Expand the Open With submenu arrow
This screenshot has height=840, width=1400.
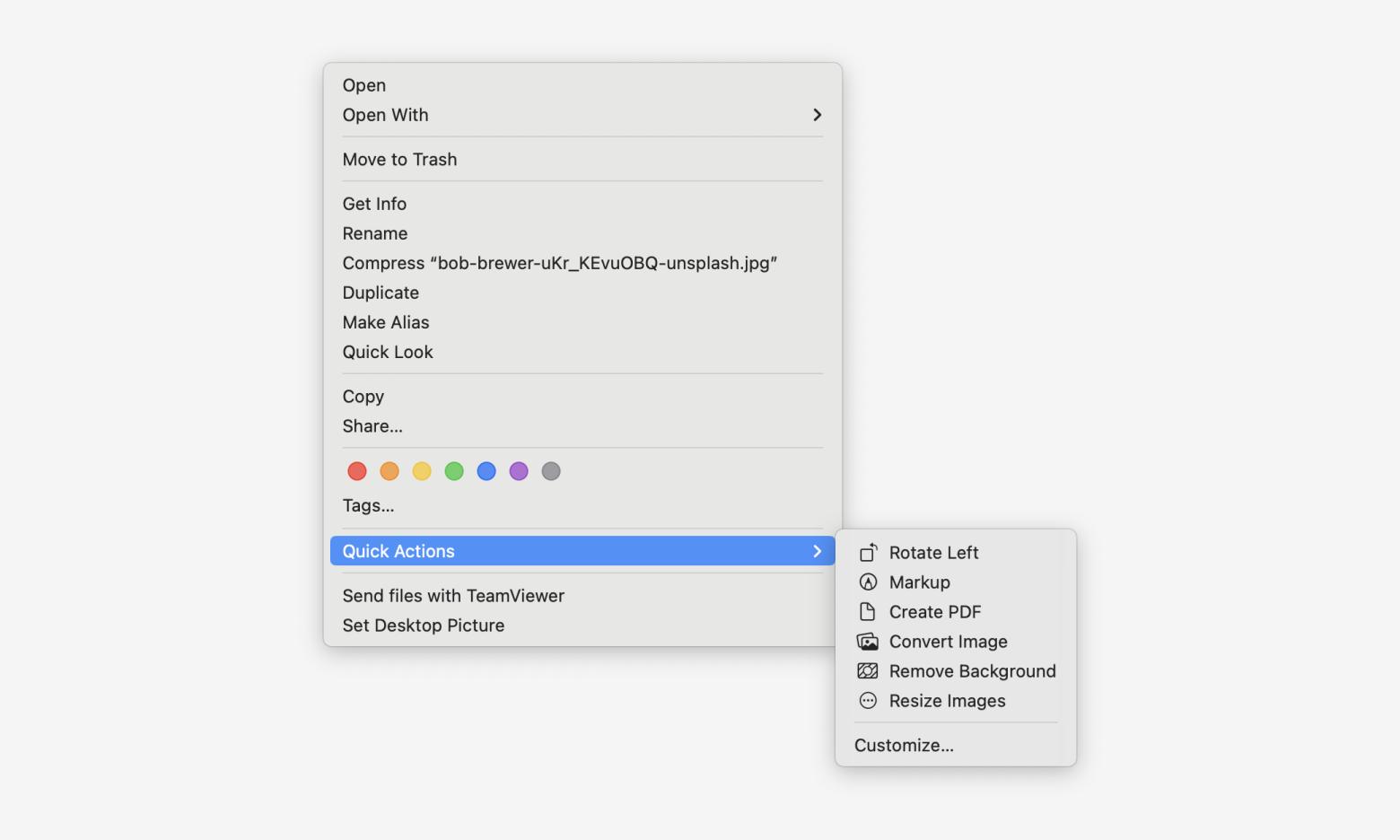coord(817,115)
